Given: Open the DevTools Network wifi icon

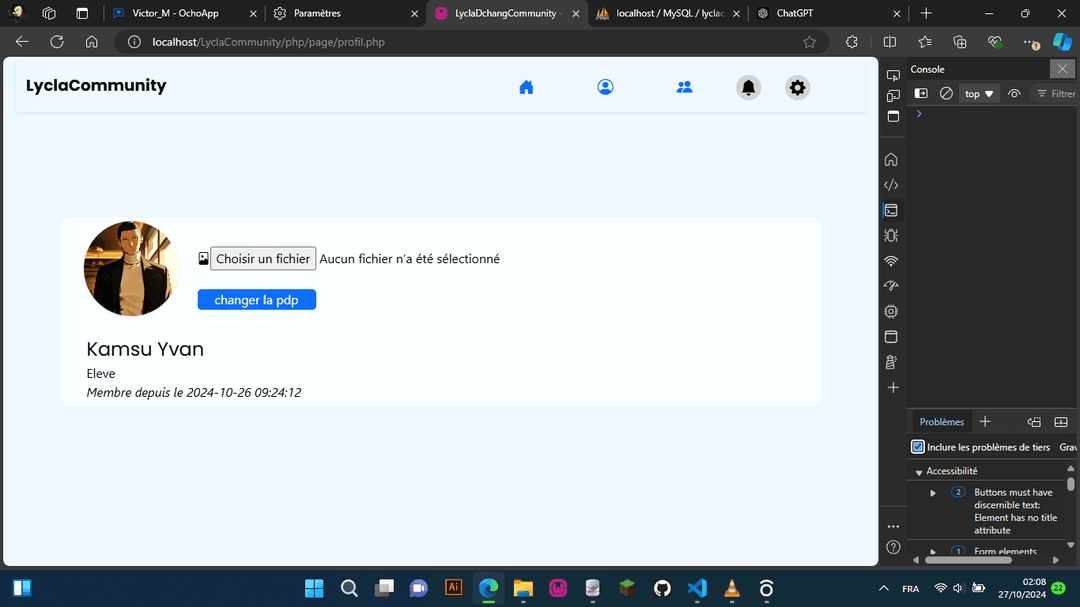Looking at the screenshot, I should pos(891,261).
